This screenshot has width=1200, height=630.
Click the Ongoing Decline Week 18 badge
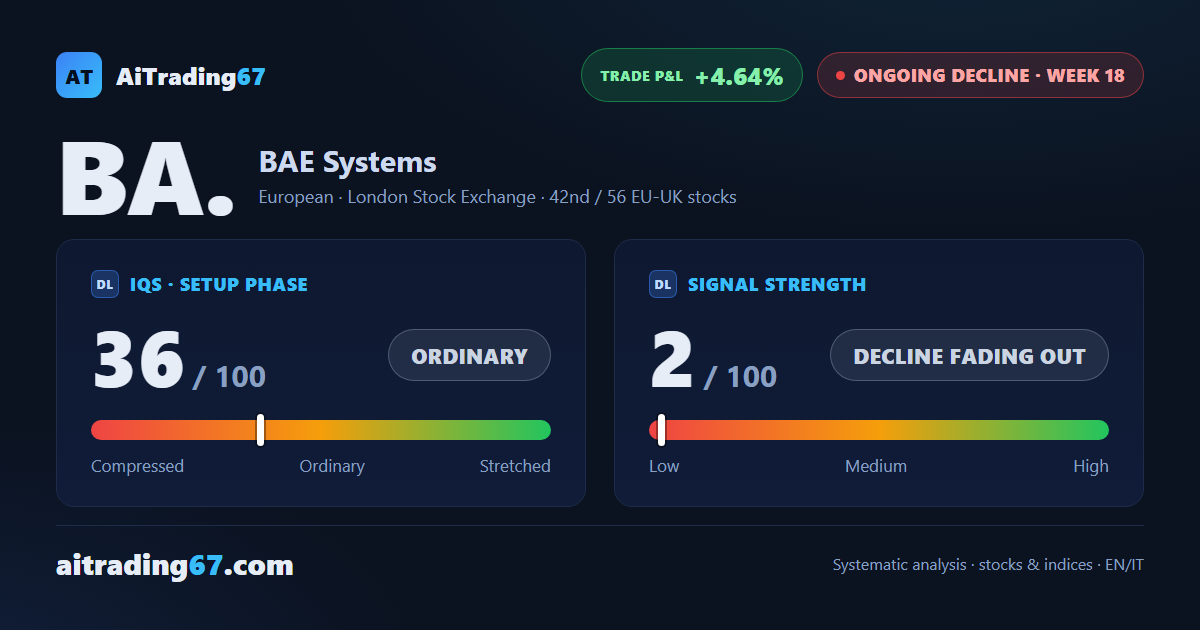pos(980,75)
